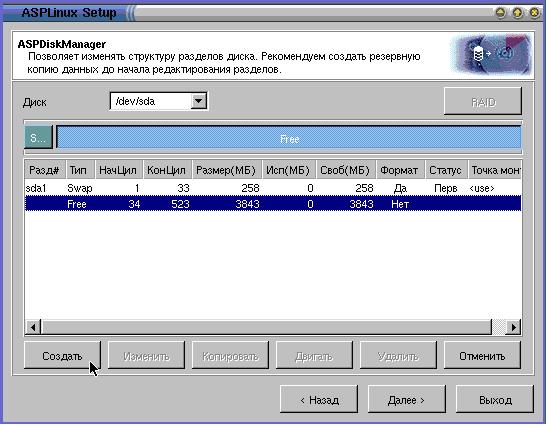Click the first yellow title bar button
Screen dimensions: 549x427
point(501,13)
